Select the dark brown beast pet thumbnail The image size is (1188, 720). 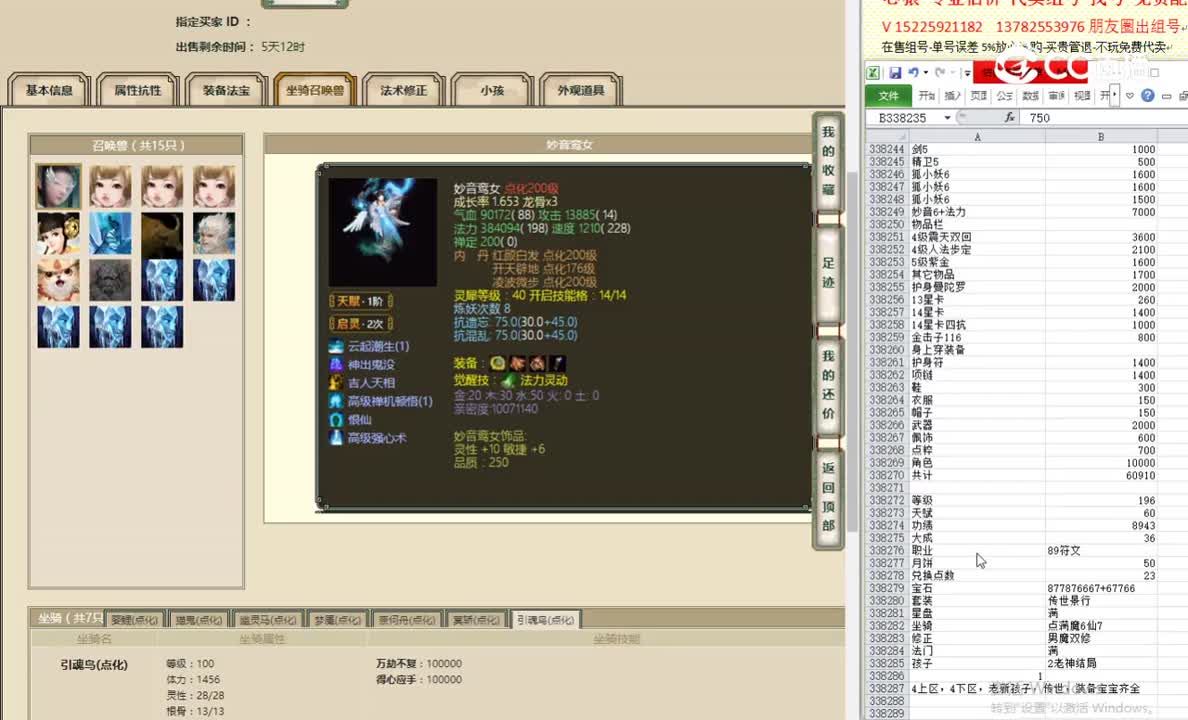pyautogui.click(x=162, y=233)
